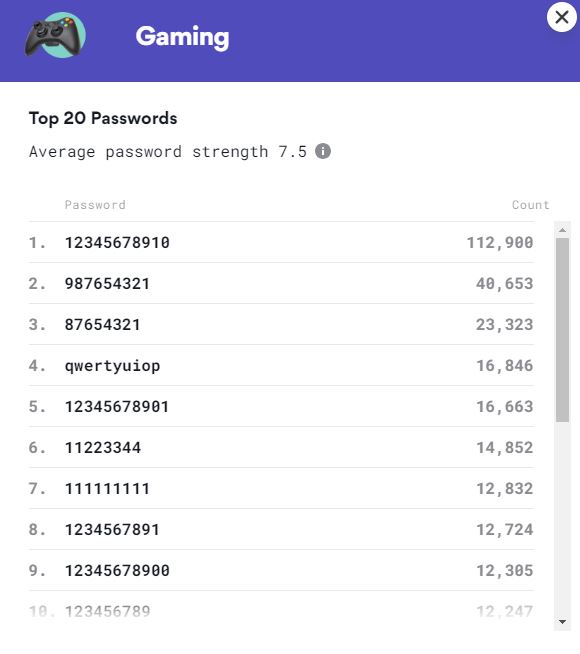580x654 pixels.
Task: Click the scrollbar up arrow
Action: click(x=562, y=230)
